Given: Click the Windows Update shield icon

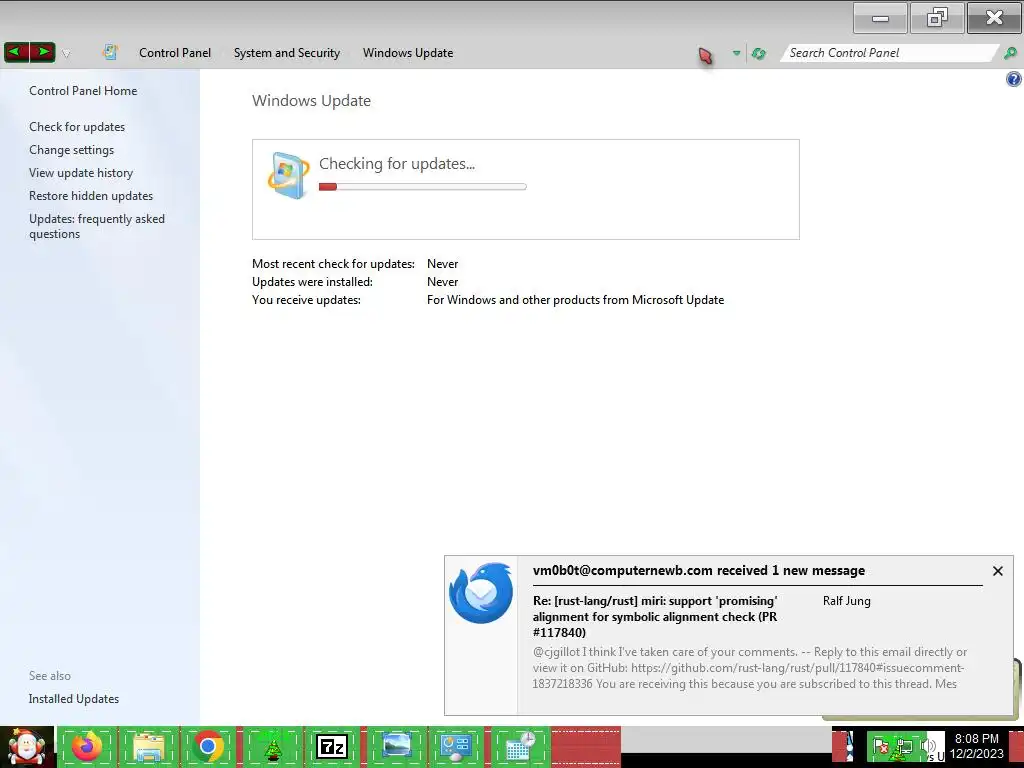Looking at the screenshot, I should [x=288, y=175].
